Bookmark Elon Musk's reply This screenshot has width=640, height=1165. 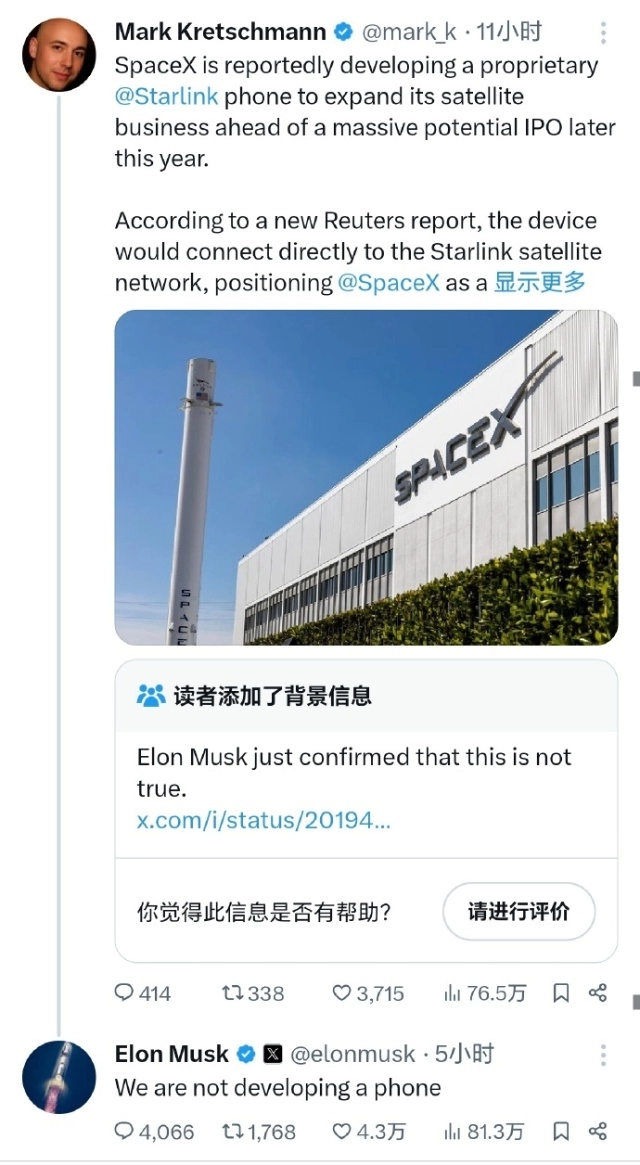[x=561, y=1132]
